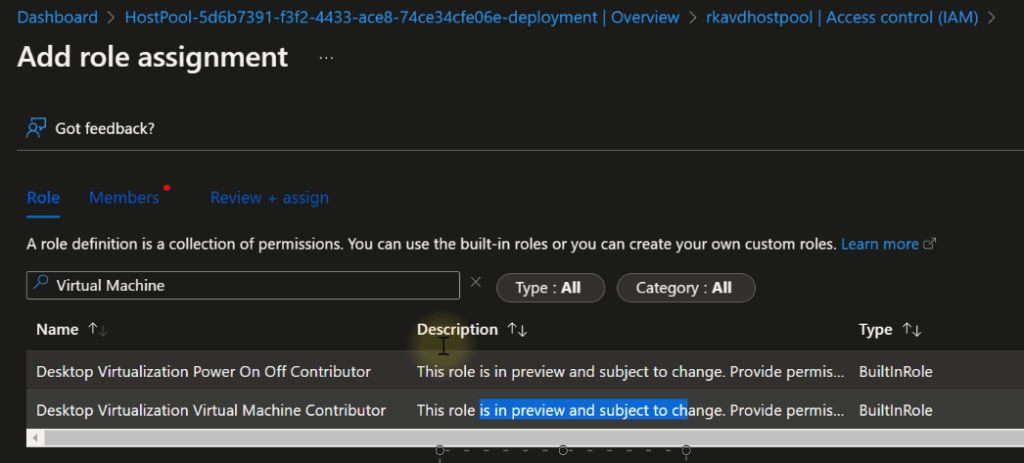Open the Type : All filter

[x=550, y=288]
